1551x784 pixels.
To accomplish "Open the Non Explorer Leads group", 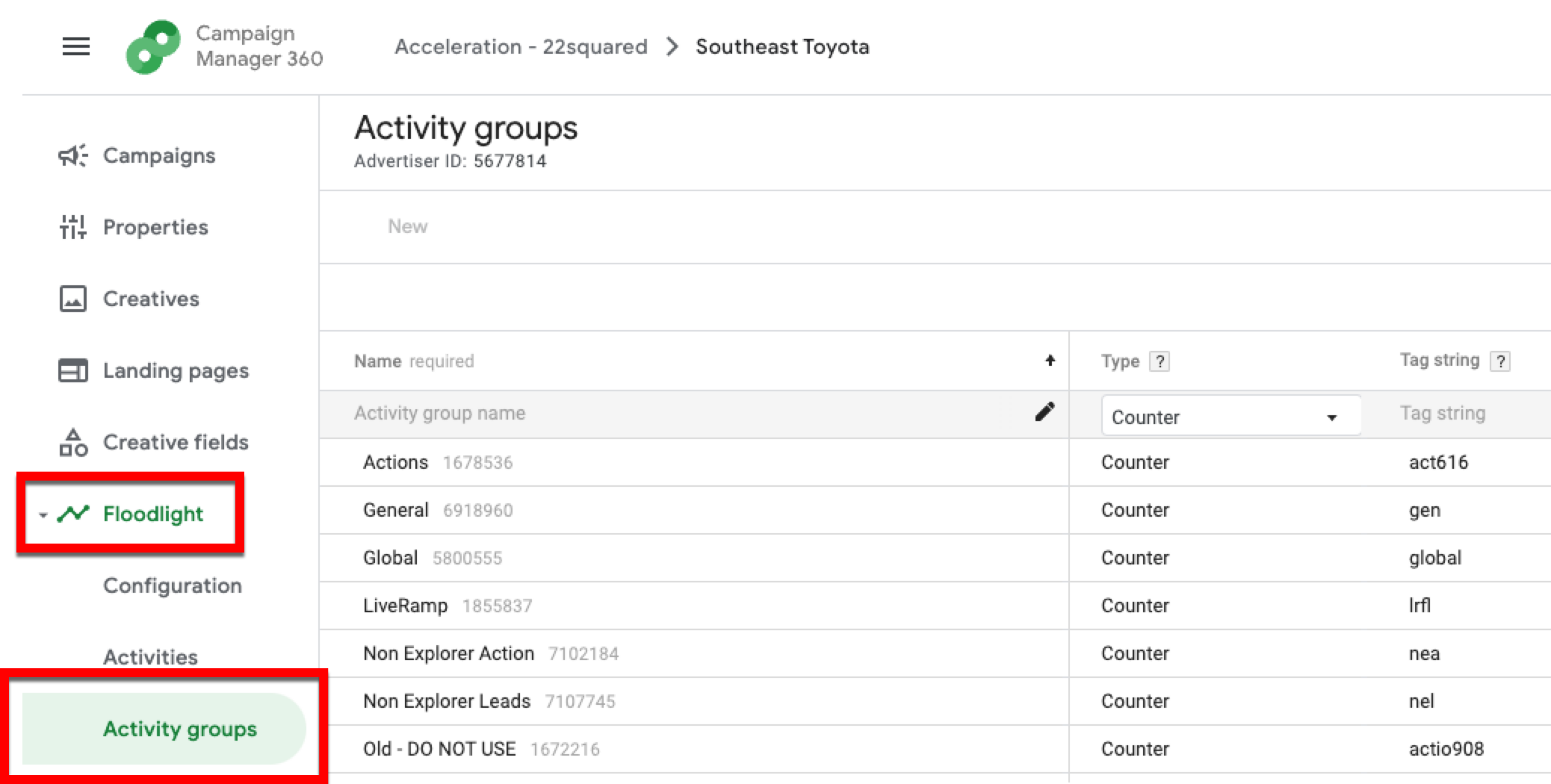I will pyautogui.click(x=447, y=701).
